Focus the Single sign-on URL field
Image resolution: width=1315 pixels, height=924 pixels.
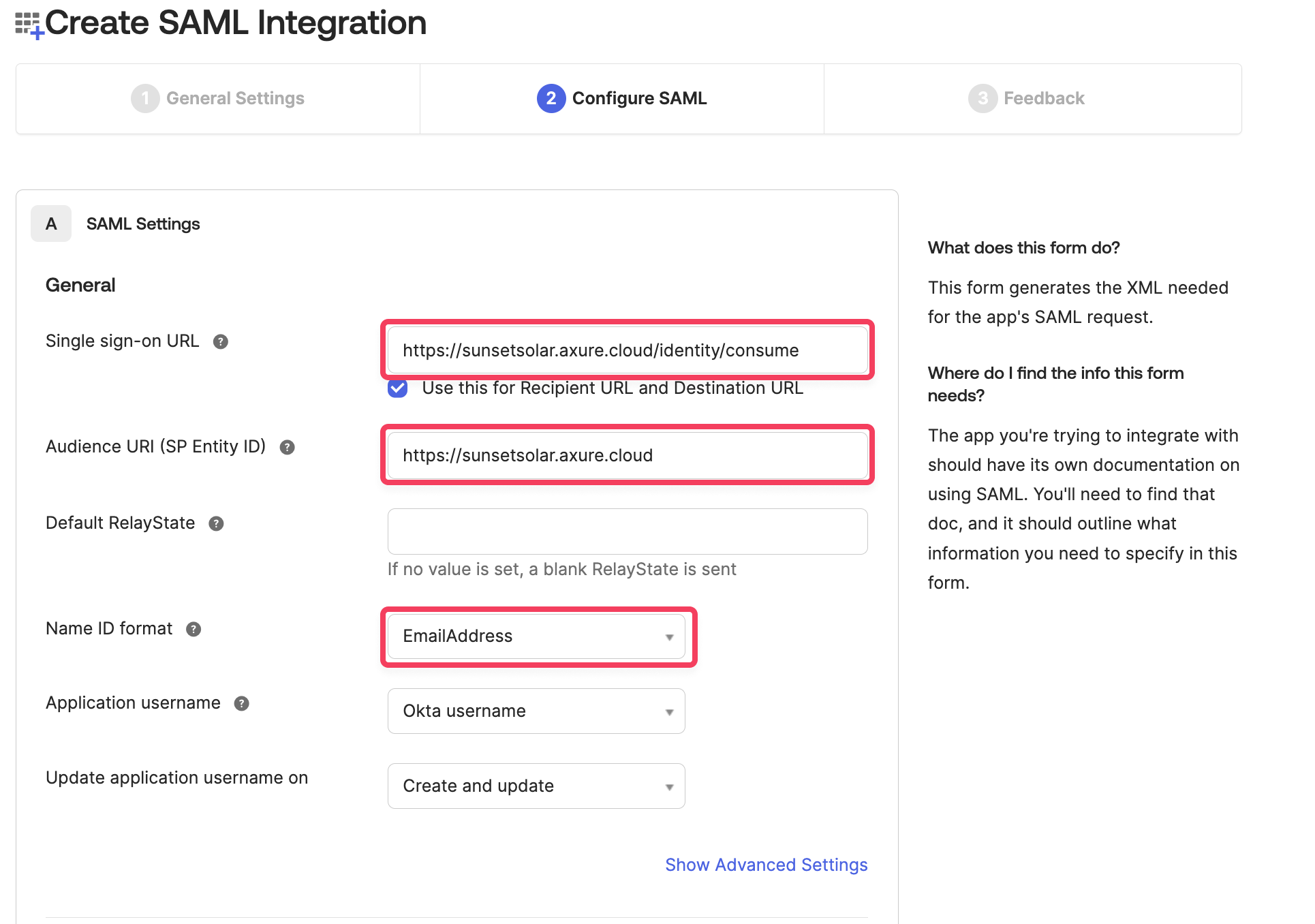[x=628, y=350]
